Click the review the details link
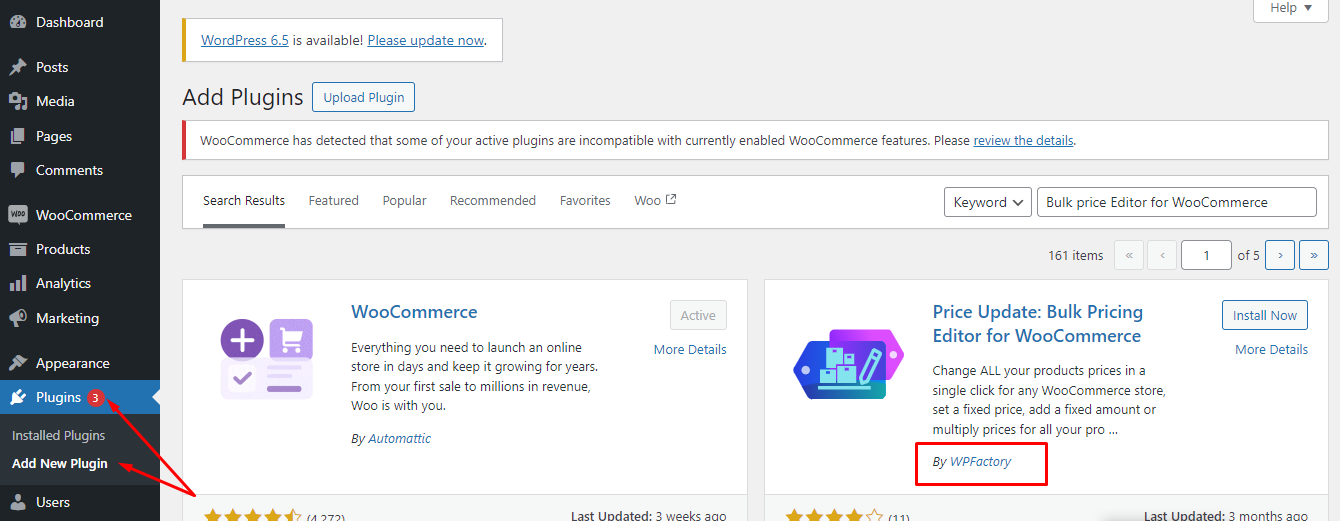 (x=1023, y=140)
